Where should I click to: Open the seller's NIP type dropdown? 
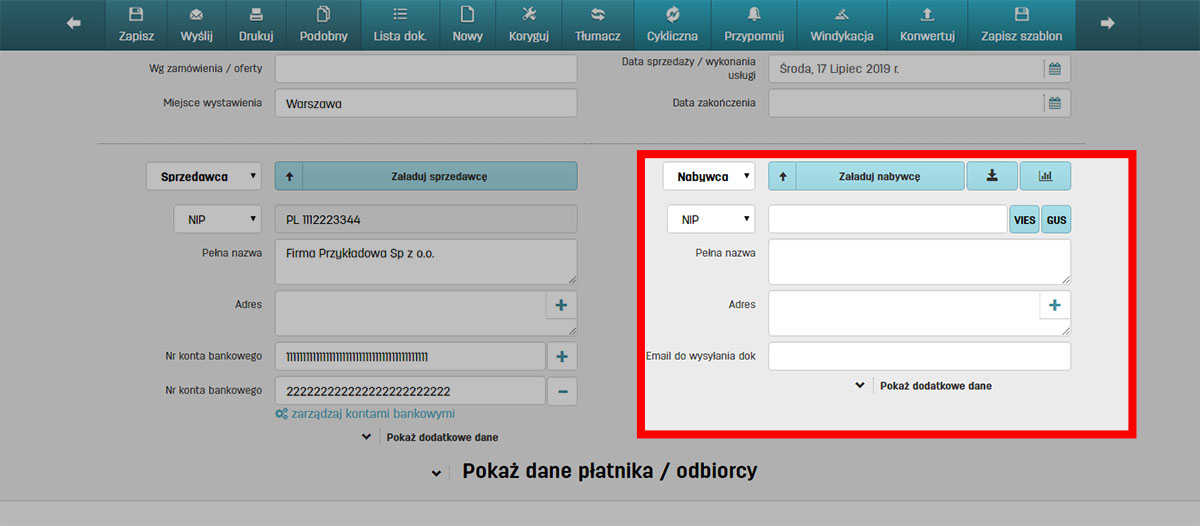(x=217, y=219)
